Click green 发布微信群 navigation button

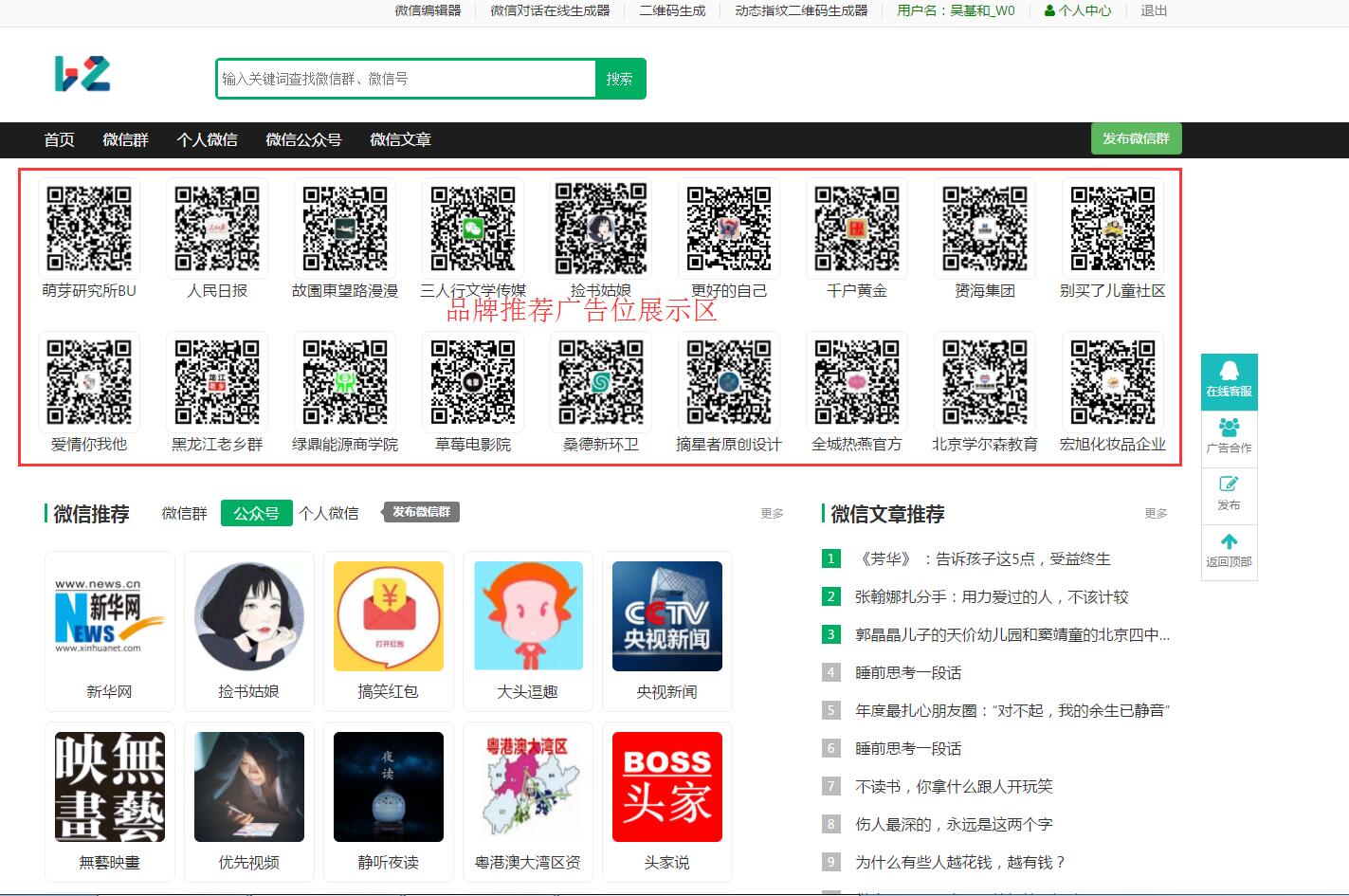click(x=1136, y=138)
